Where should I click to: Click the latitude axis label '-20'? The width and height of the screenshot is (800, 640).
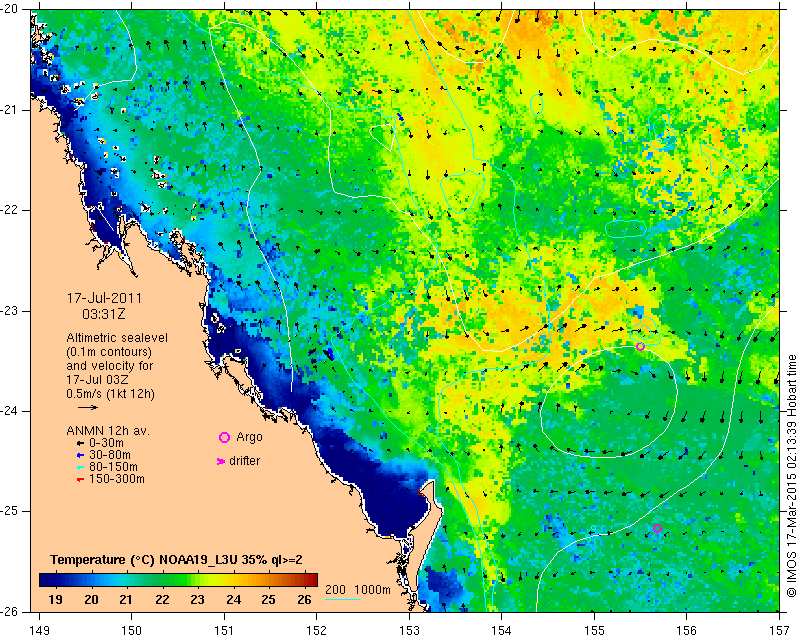(x=10, y=9)
